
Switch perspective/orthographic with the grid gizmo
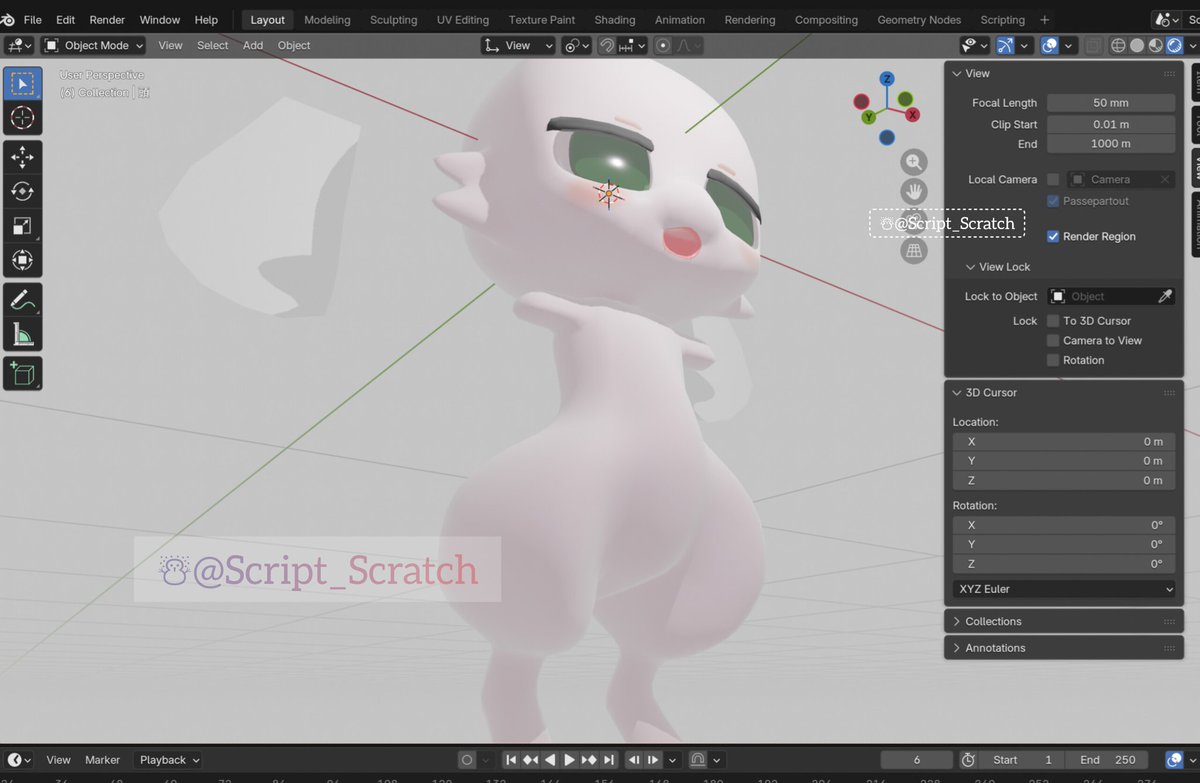pos(914,252)
